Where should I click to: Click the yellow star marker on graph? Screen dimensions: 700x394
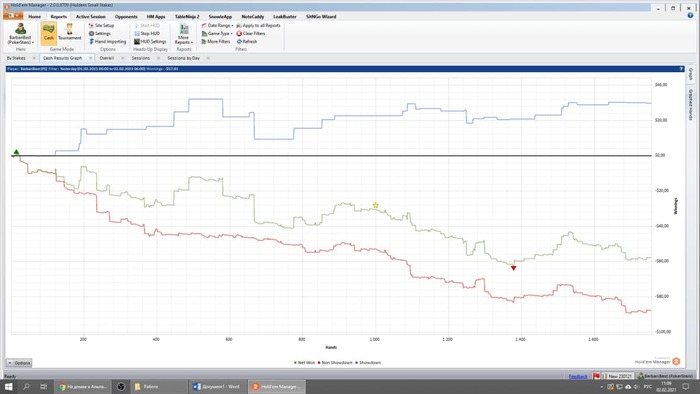pos(375,205)
